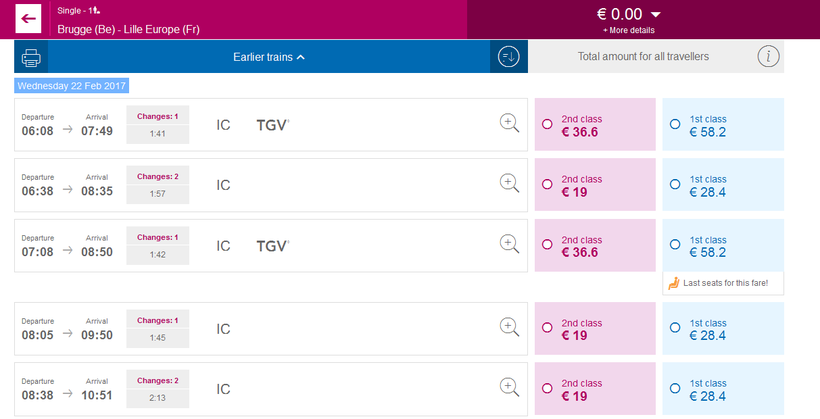Image resolution: width=820 pixels, height=419 pixels.
Task: Expand Earlier trains
Action: click(x=269, y=57)
